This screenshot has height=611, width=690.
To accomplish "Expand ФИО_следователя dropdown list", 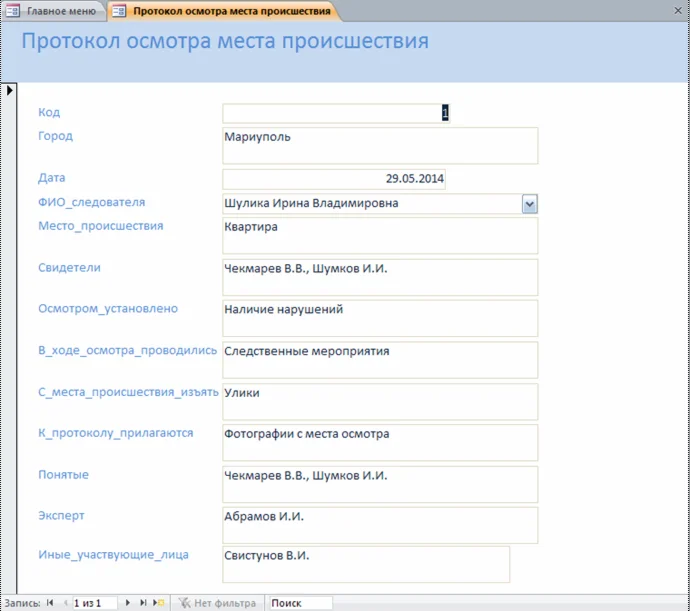I will [530, 204].
